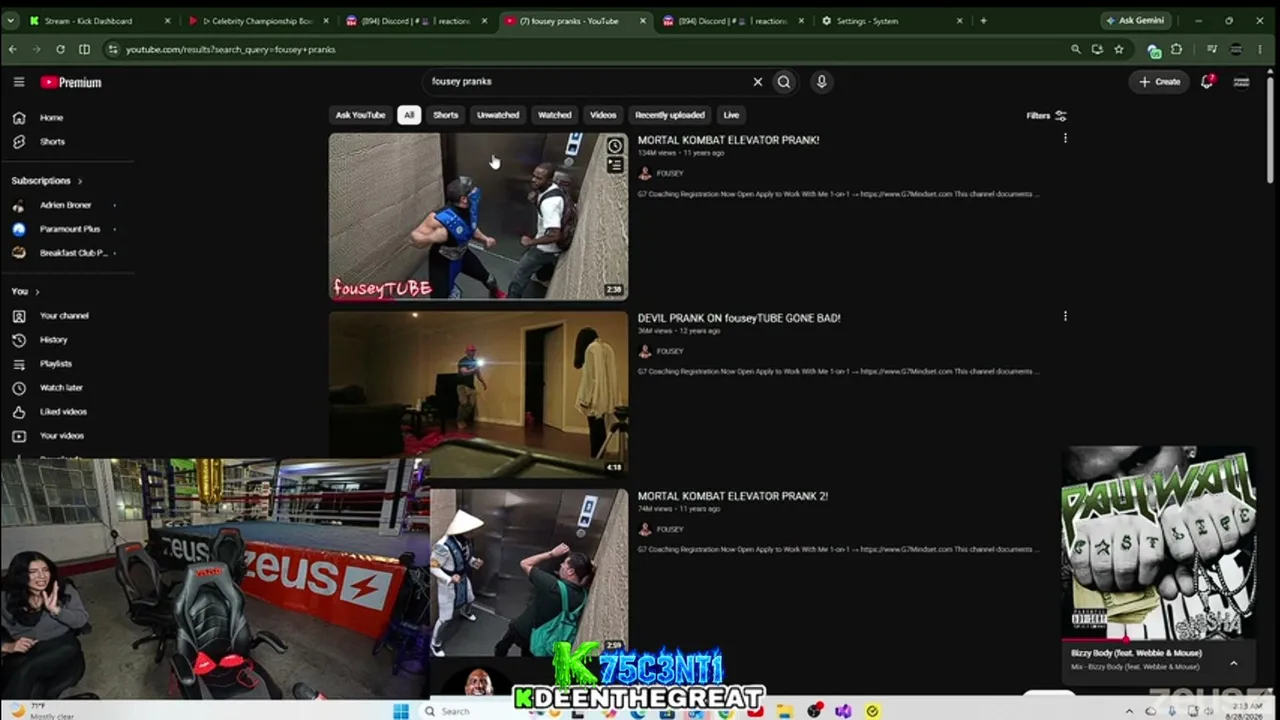The height and width of the screenshot is (720, 1280).
Task: Switch to the Kick Dashboard browser tab
Action: [98, 20]
